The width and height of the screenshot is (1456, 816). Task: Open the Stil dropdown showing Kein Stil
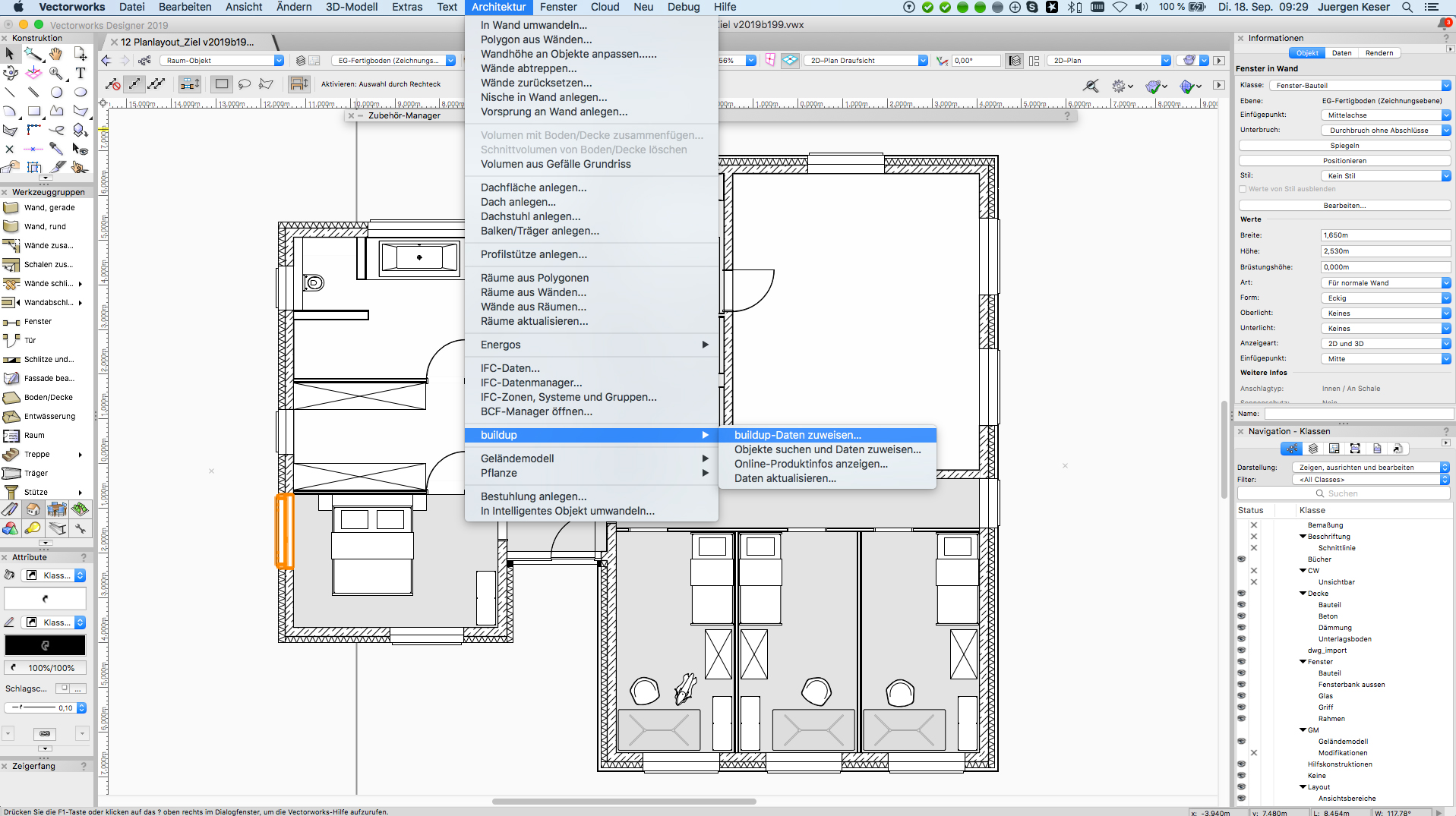pyautogui.click(x=1385, y=176)
